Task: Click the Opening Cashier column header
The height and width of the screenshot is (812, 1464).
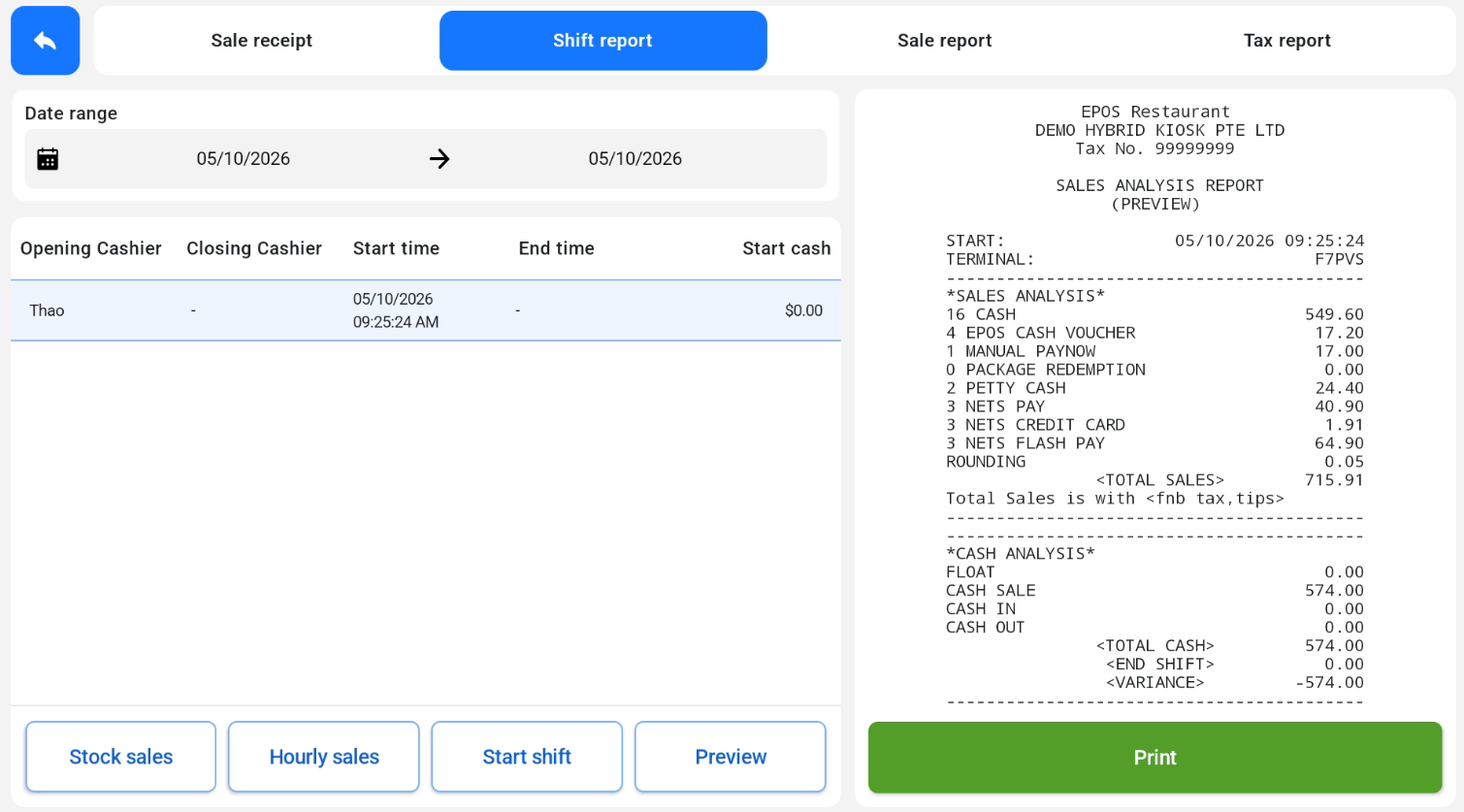Action: [x=91, y=248]
